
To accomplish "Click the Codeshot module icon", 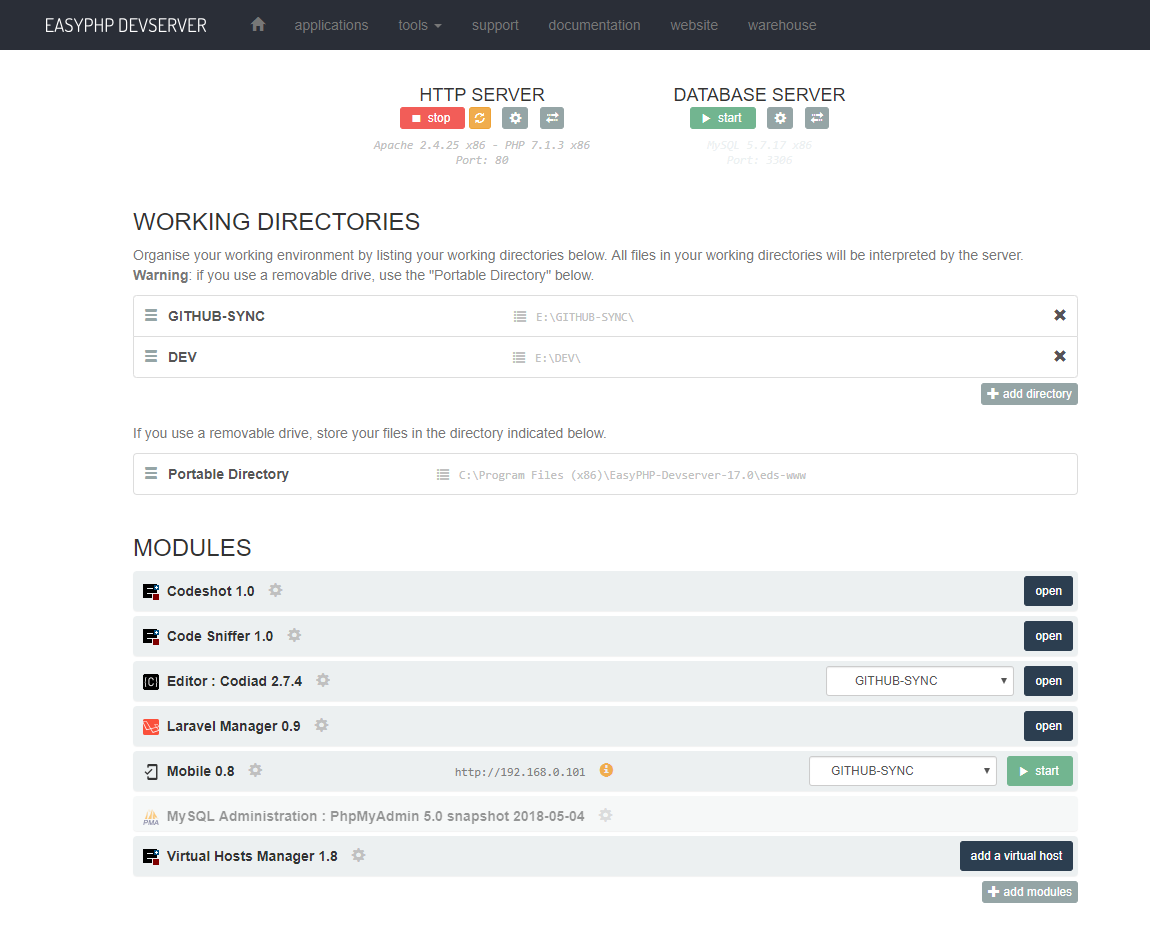I will click(150, 591).
